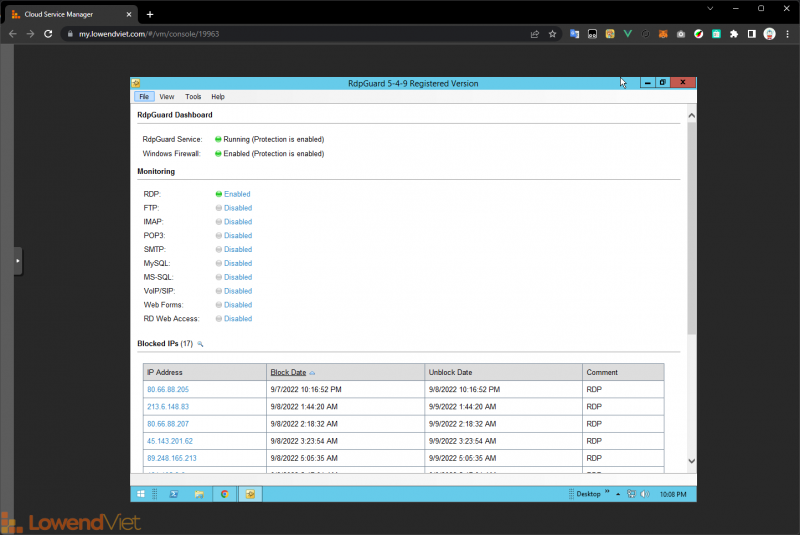Open the Google Translate extension
The height and width of the screenshot is (535, 800).
(574, 34)
